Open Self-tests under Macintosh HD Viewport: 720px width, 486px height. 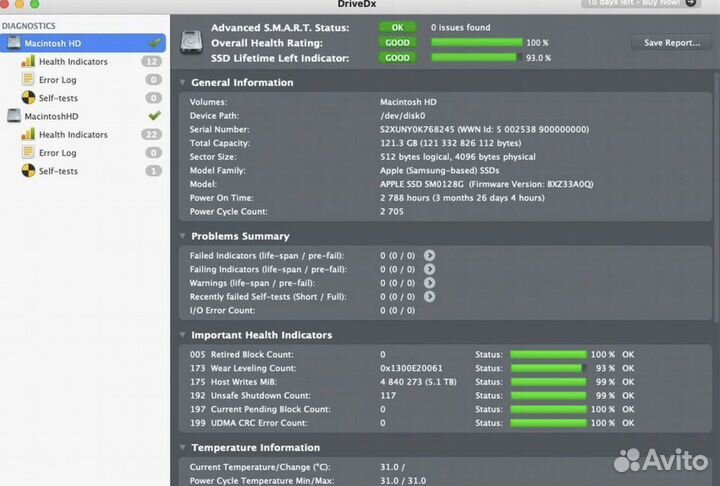click(x=58, y=98)
